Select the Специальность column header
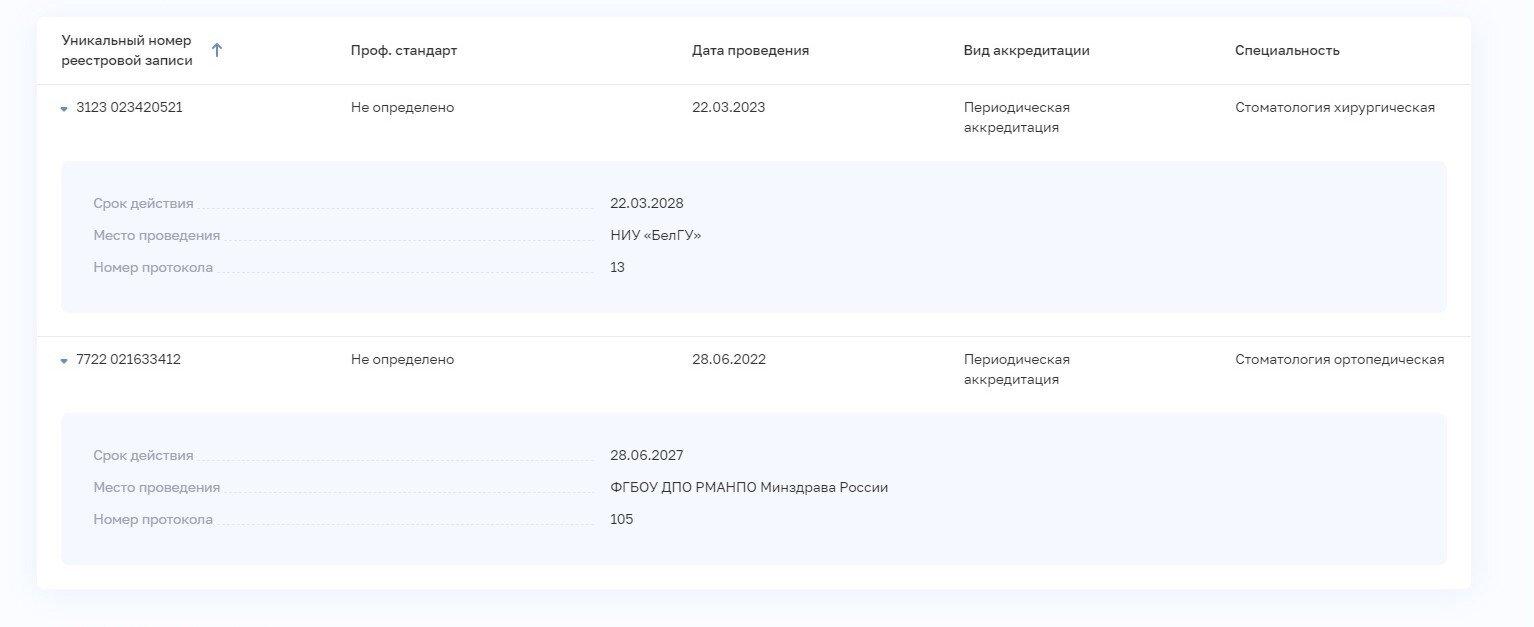Viewport: 1534px width, 627px height. (x=1287, y=50)
